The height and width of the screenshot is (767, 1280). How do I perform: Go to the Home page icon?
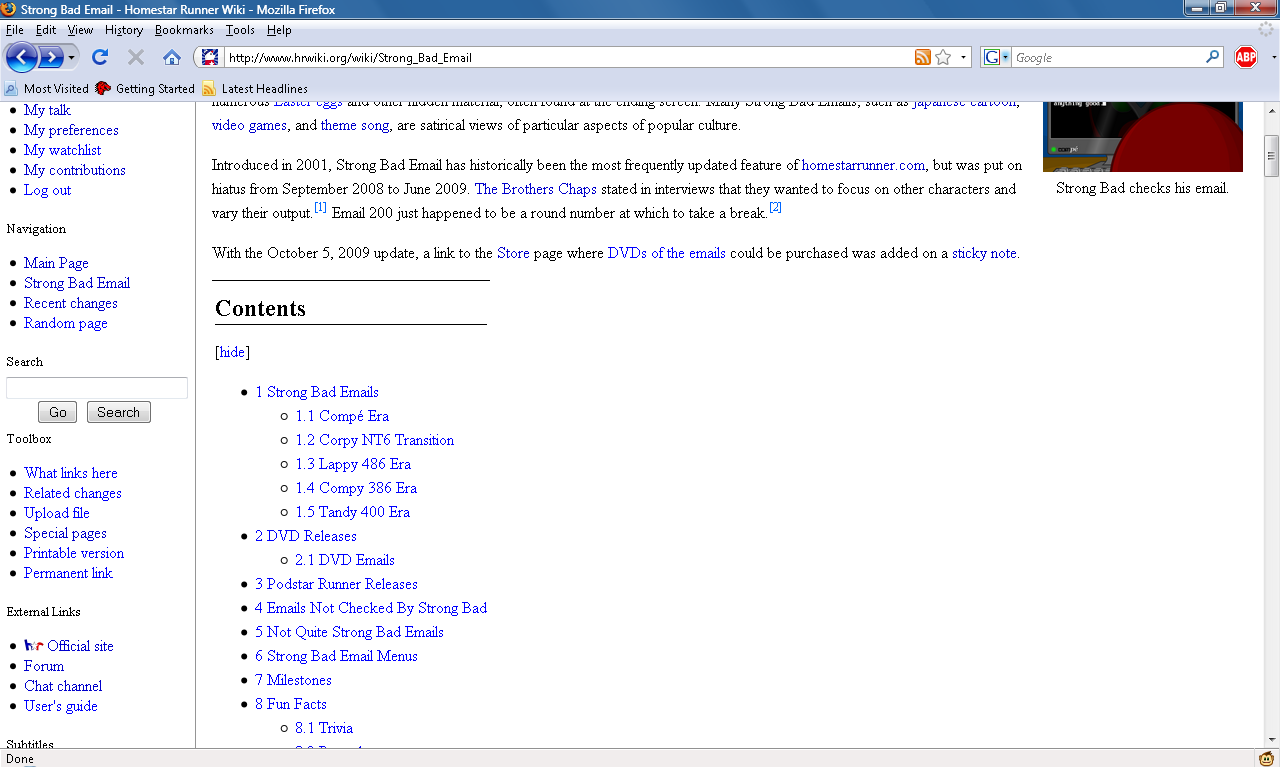(x=172, y=57)
